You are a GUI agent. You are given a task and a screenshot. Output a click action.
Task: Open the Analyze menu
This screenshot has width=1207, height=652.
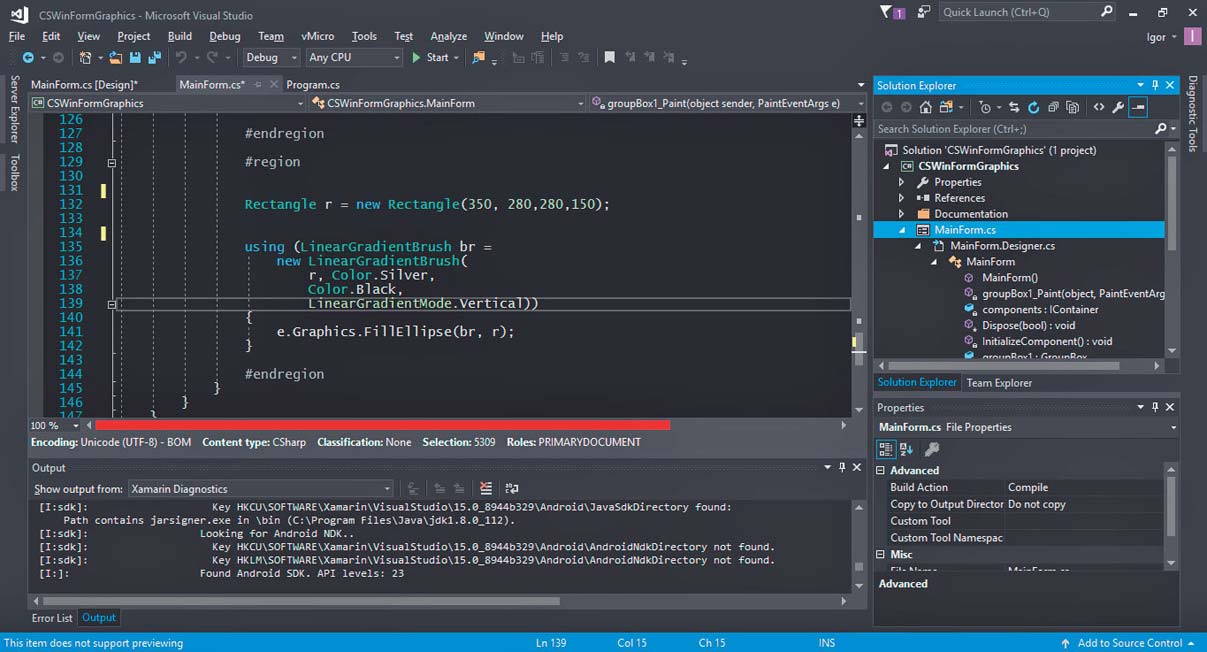[x=449, y=36]
